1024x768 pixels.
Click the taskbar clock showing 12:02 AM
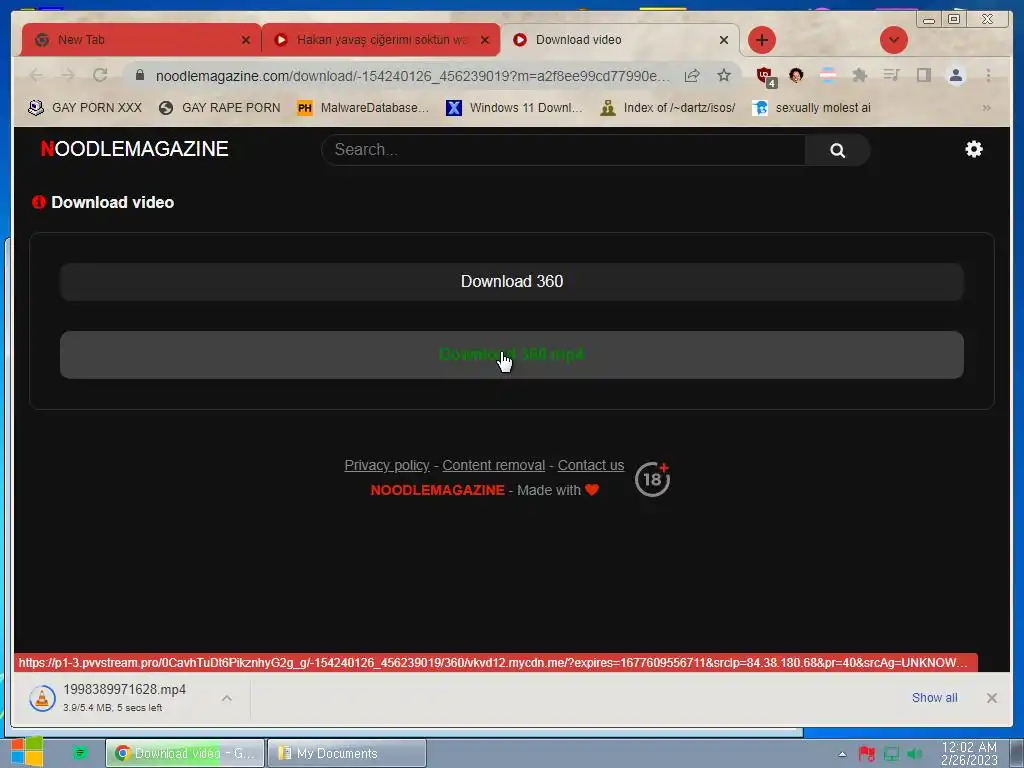coord(969,753)
